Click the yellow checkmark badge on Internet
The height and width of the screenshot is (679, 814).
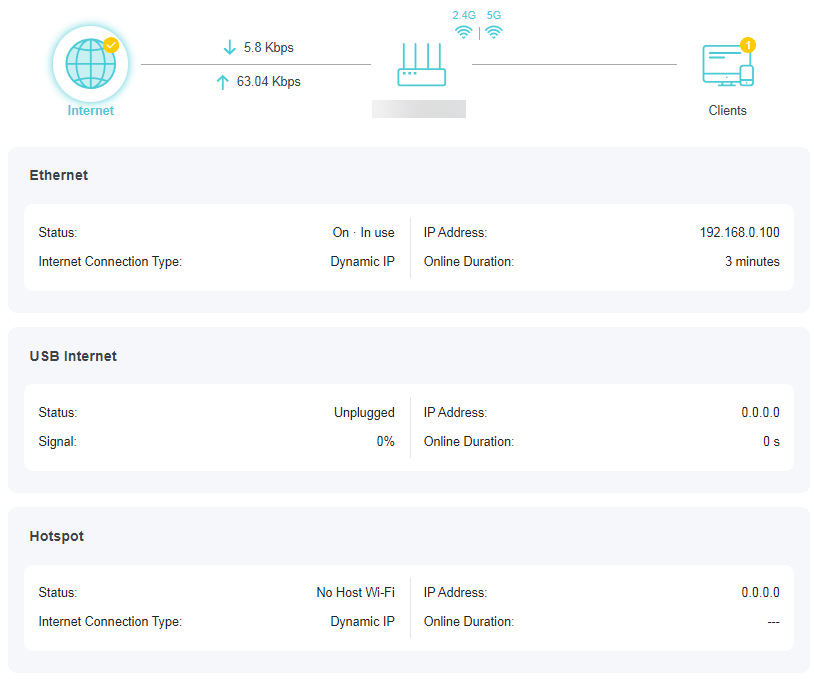click(x=111, y=45)
